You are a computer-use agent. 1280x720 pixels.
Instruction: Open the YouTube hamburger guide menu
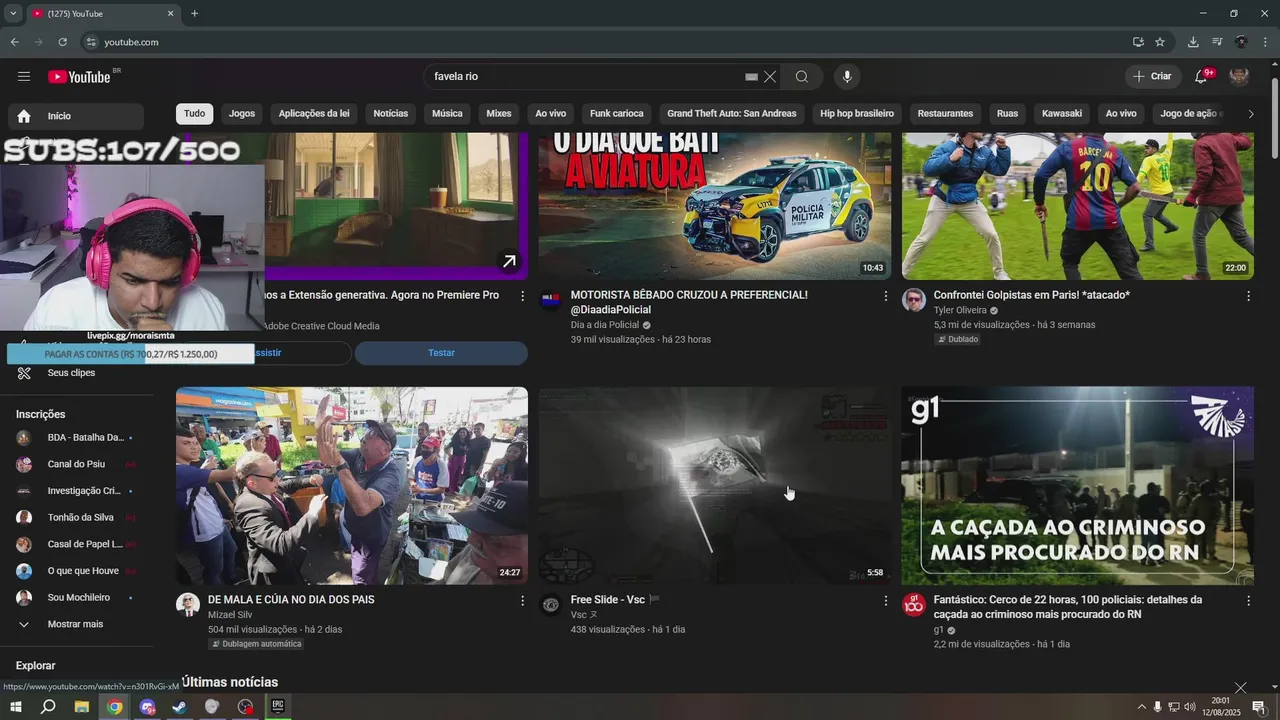[x=24, y=77]
